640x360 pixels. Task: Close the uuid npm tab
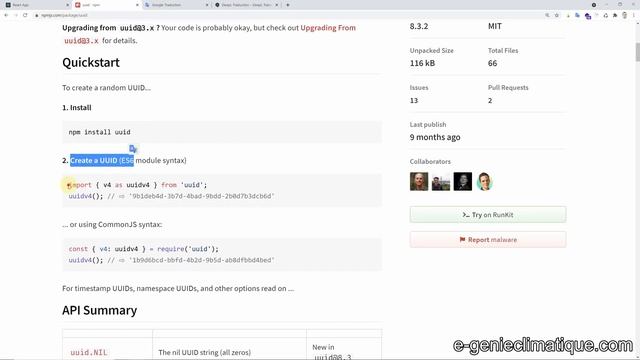pyautogui.click(x=137, y=5)
